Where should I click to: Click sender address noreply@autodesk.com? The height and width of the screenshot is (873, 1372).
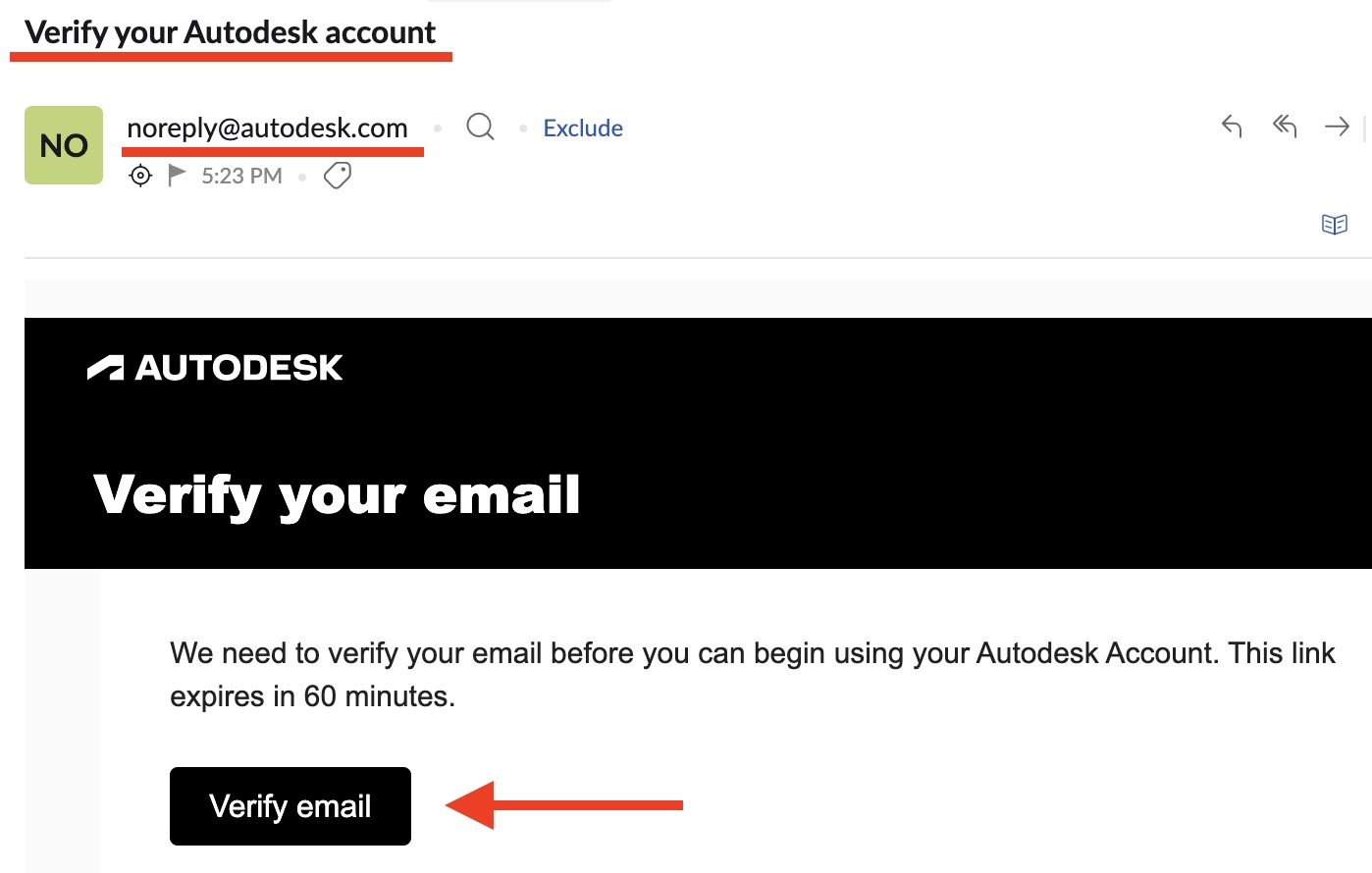[267, 128]
